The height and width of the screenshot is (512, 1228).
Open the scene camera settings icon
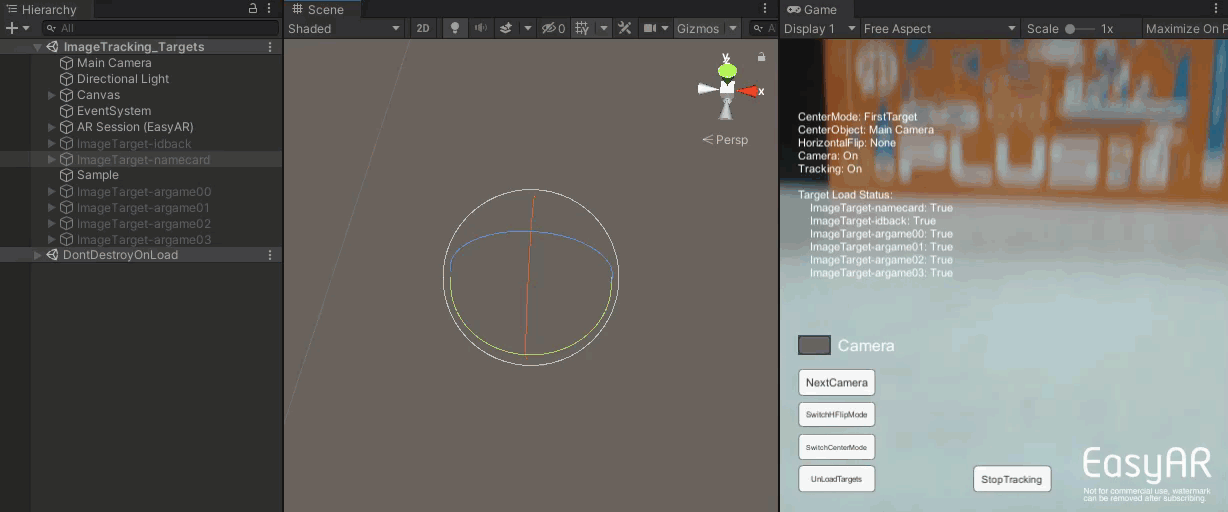coord(651,28)
